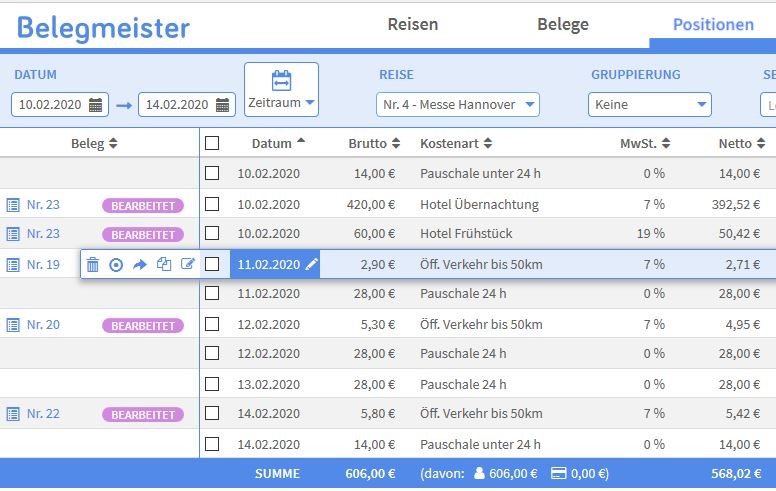Expand the Reise dropdown Nr. 4 - Messe Hannover

click(458, 105)
